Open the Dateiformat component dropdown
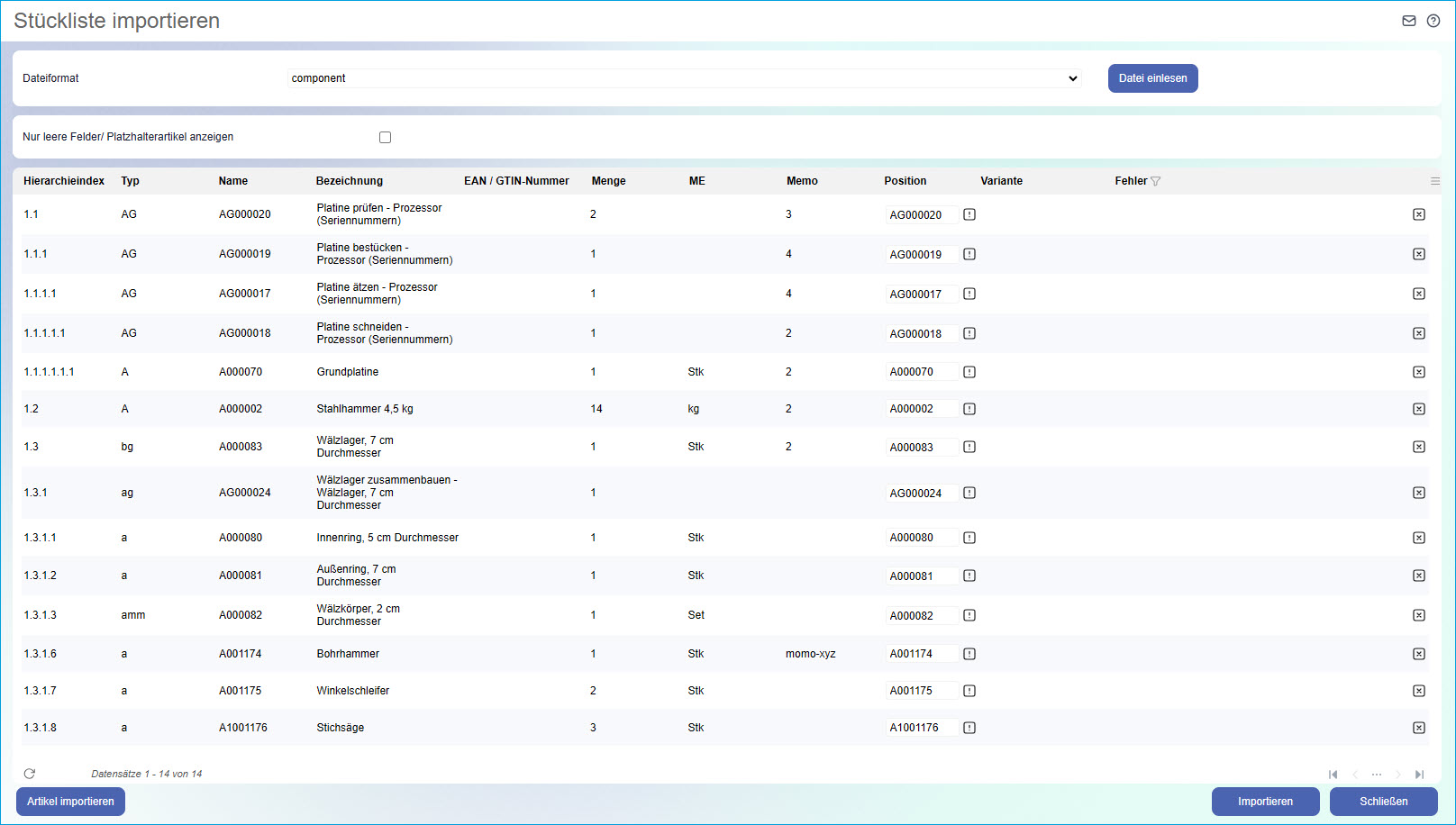Screen dimensions: 1456x825 685,78
